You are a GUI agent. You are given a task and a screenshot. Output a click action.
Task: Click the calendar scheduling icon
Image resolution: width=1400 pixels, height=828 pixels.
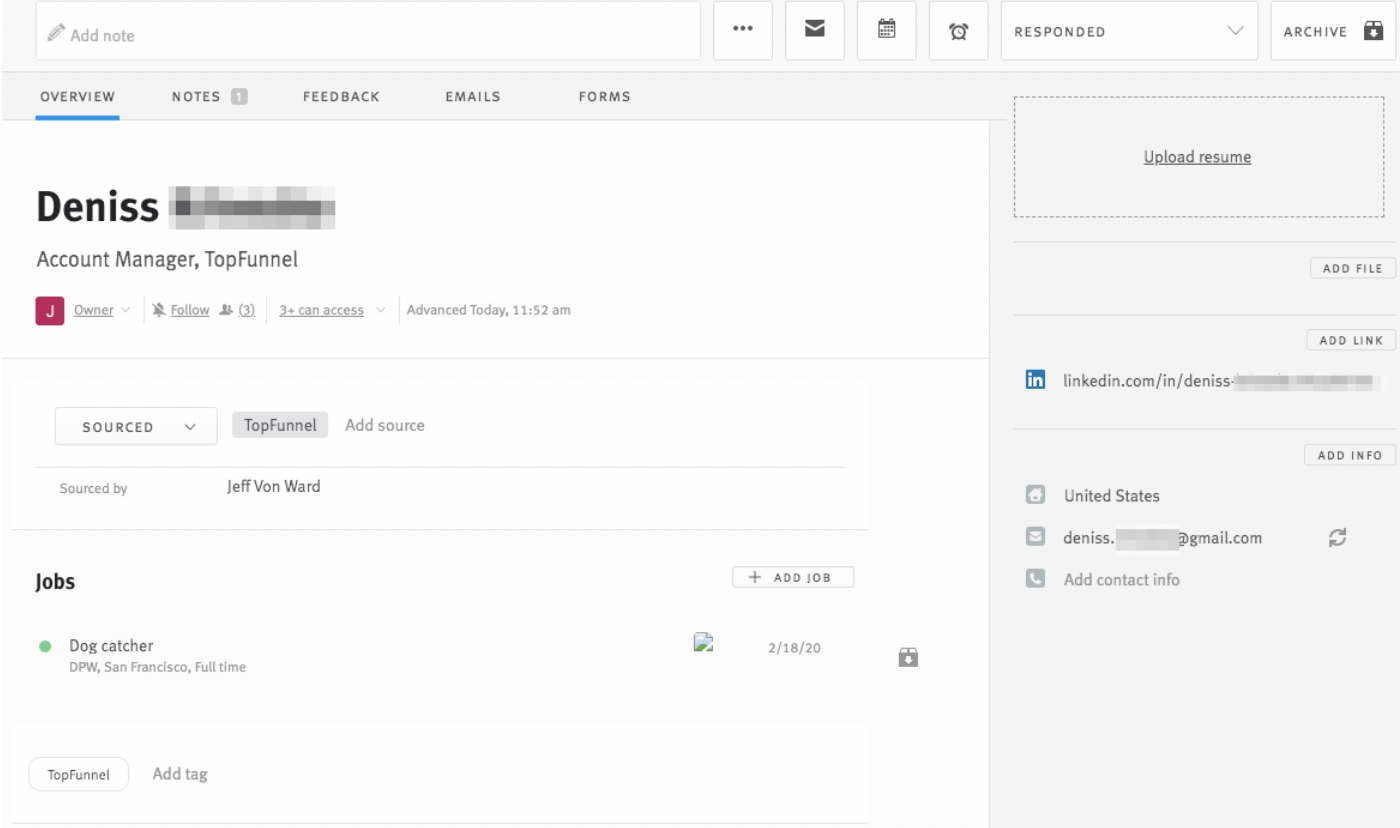(886, 30)
